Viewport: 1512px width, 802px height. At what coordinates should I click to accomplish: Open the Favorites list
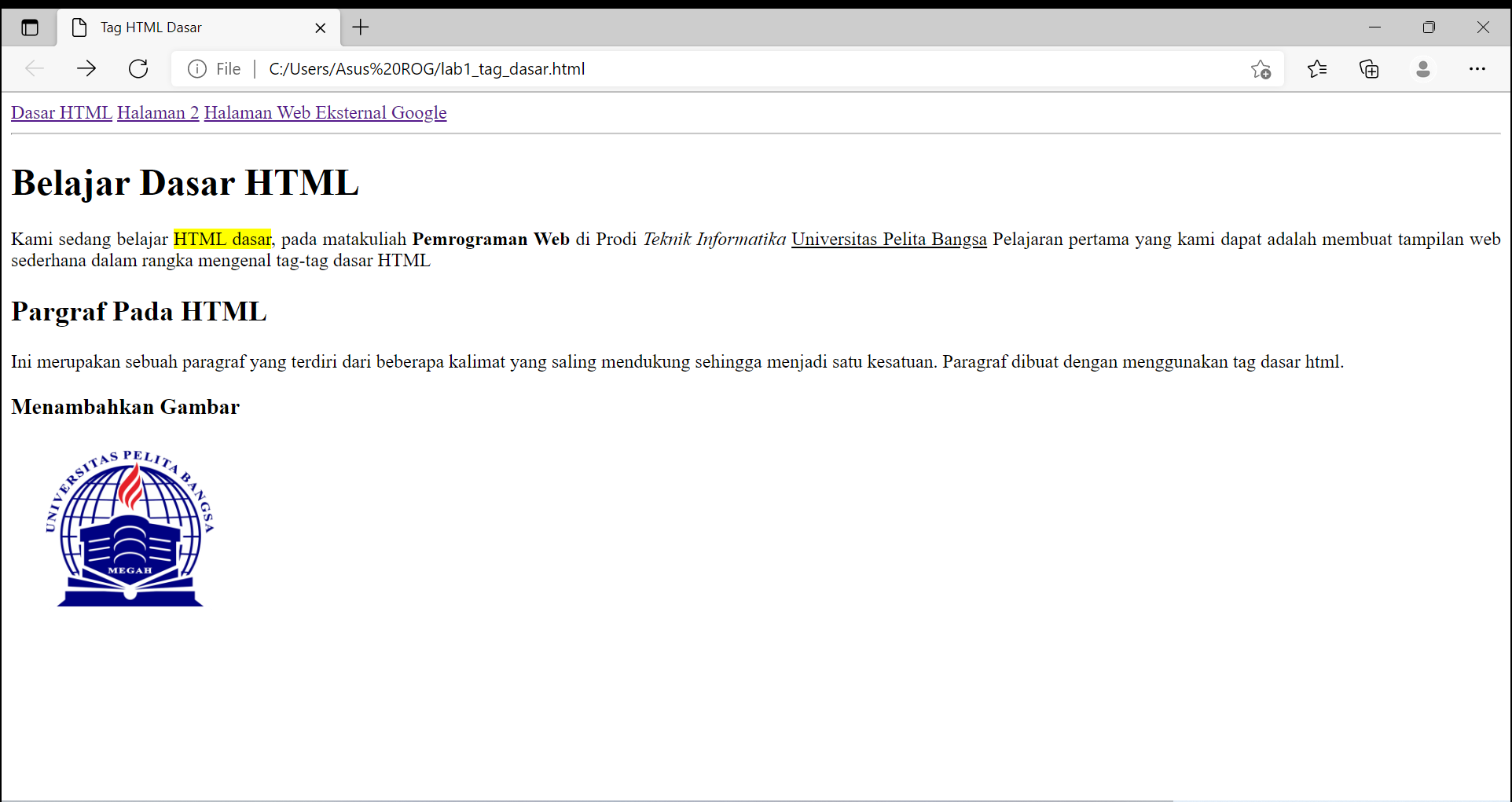[1317, 69]
